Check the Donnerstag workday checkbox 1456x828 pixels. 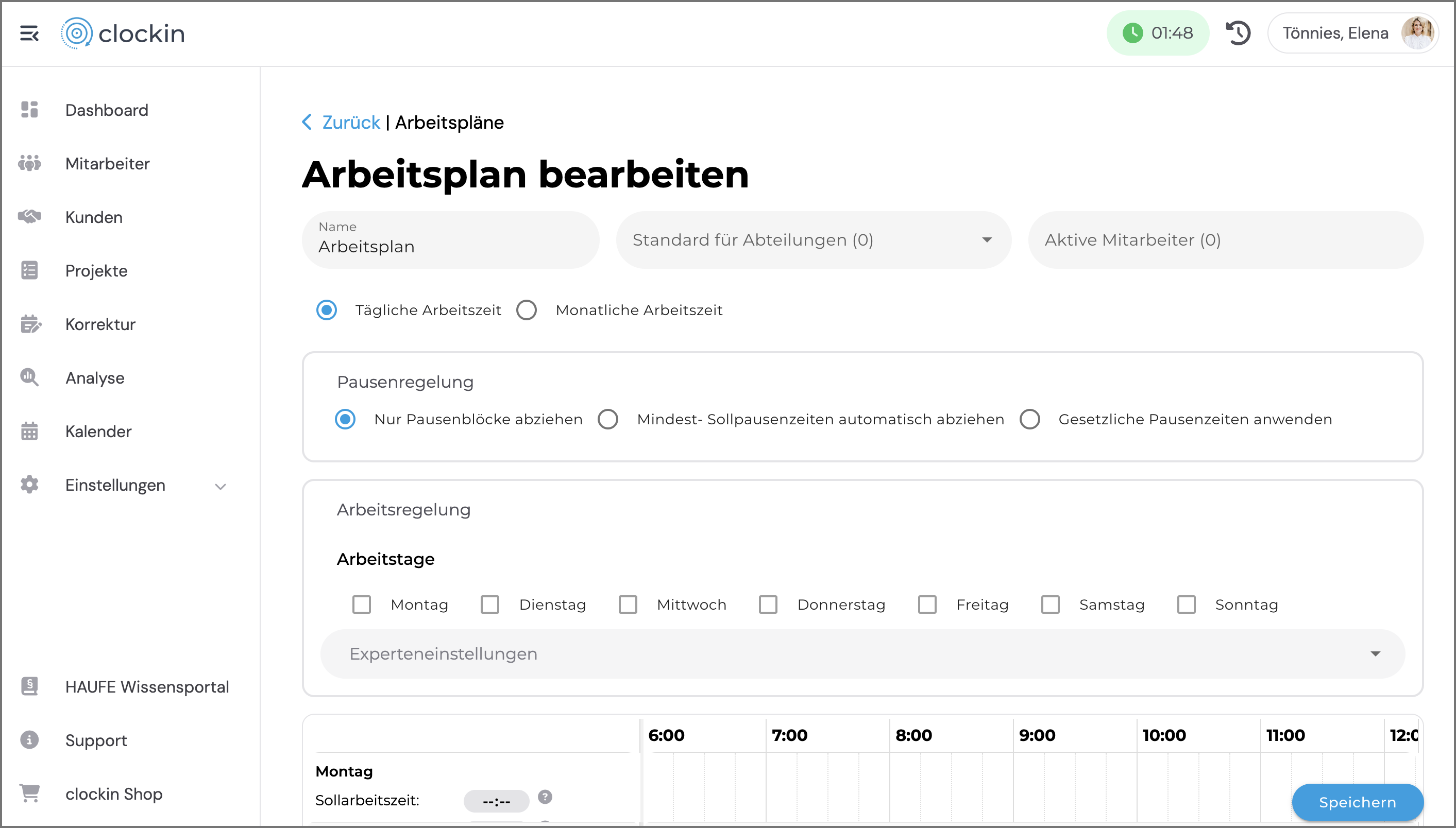(x=768, y=604)
